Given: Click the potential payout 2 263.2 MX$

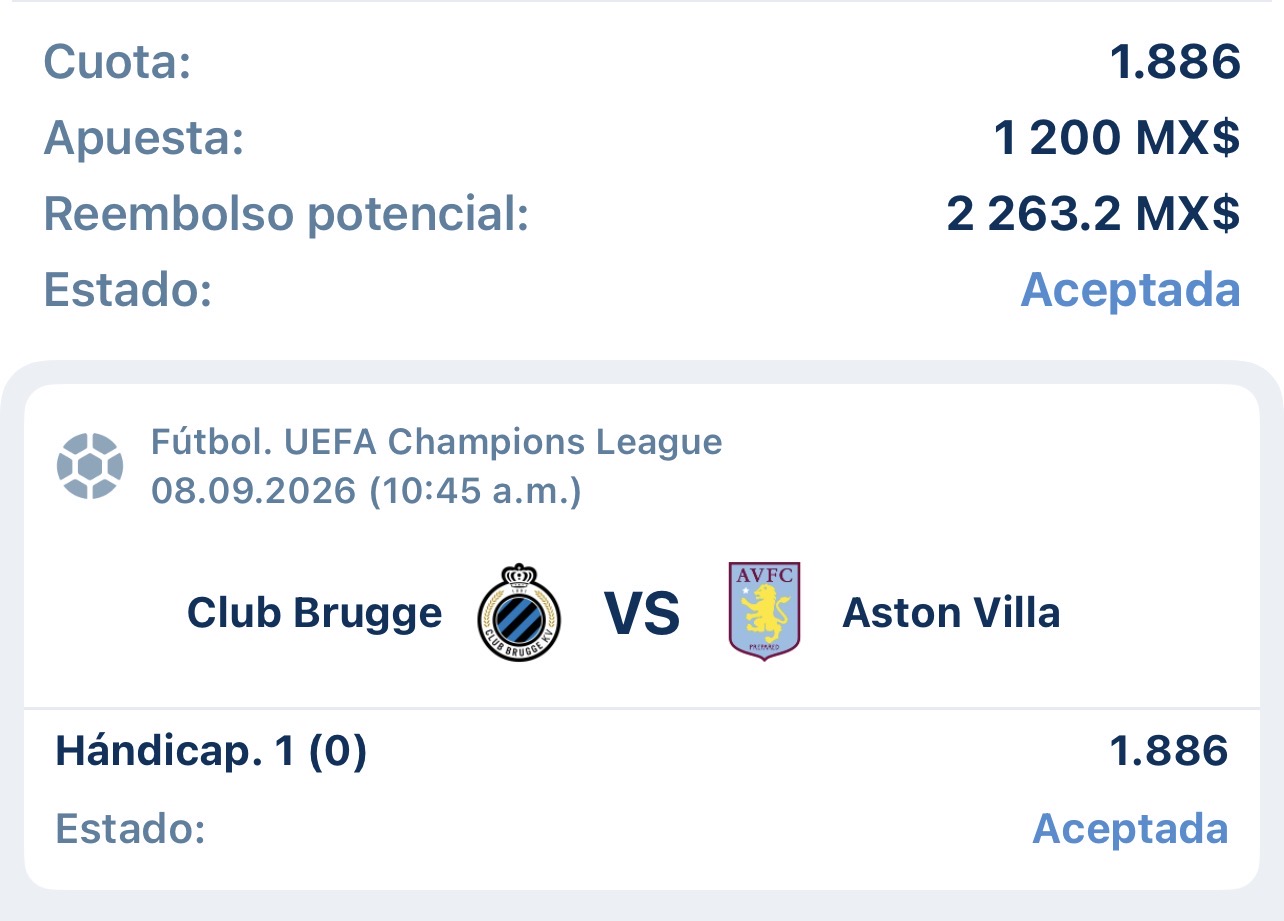Looking at the screenshot, I should point(1094,214).
